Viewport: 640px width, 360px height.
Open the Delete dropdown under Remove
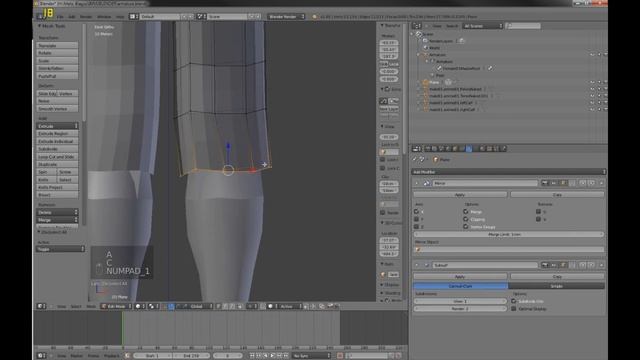[57, 212]
